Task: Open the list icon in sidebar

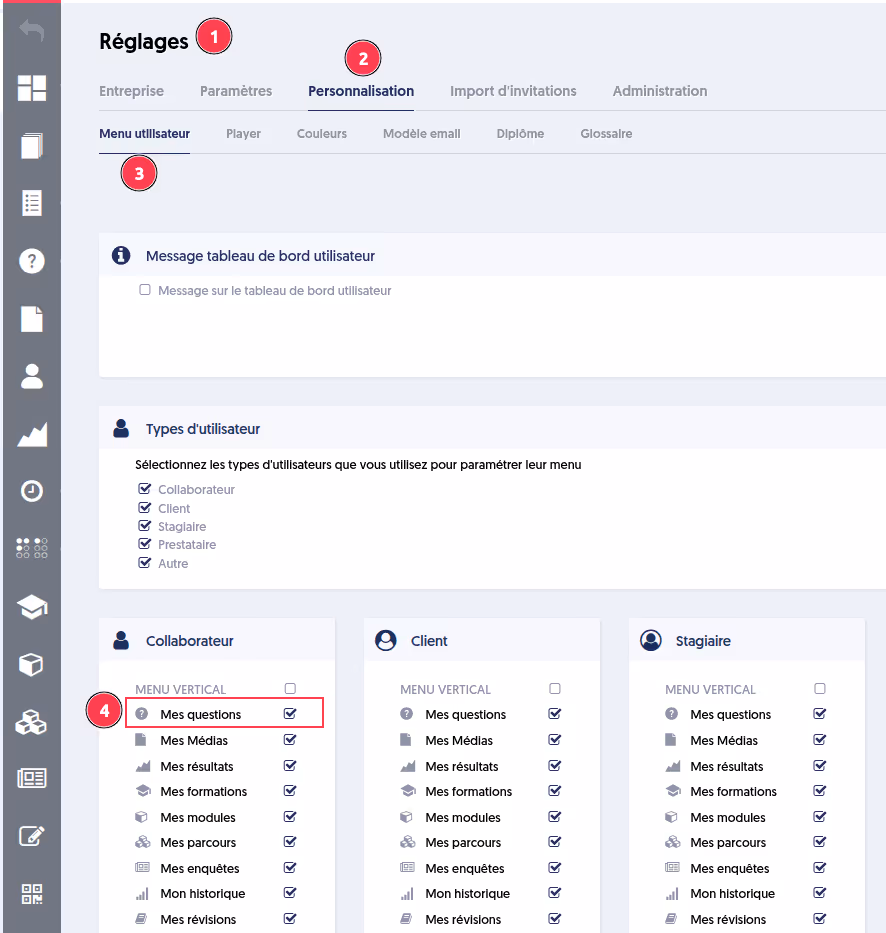Action: pyautogui.click(x=32, y=203)
